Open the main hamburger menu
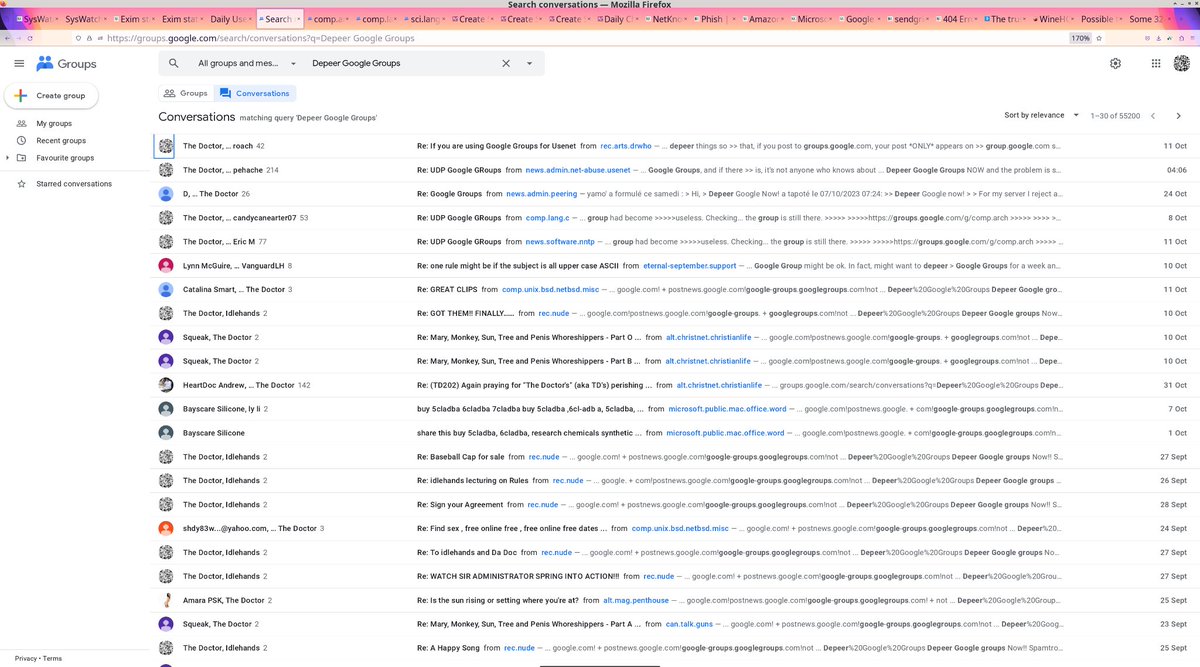This screenshot has height=667, width=1200. point(18,63)
